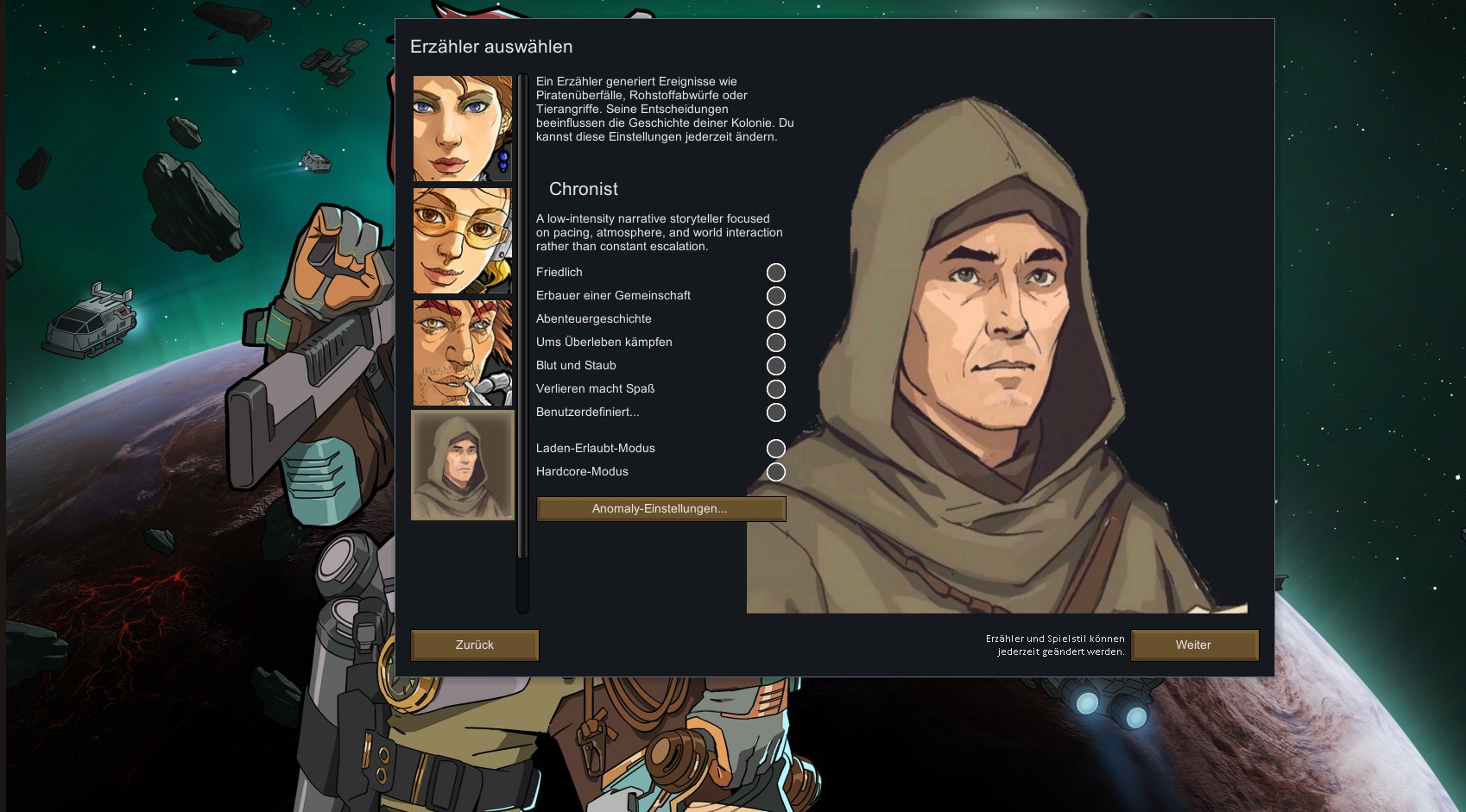This screenshot has width=1466, height=812.
Task: Go back with Zurück button
Action: [475, 645]
